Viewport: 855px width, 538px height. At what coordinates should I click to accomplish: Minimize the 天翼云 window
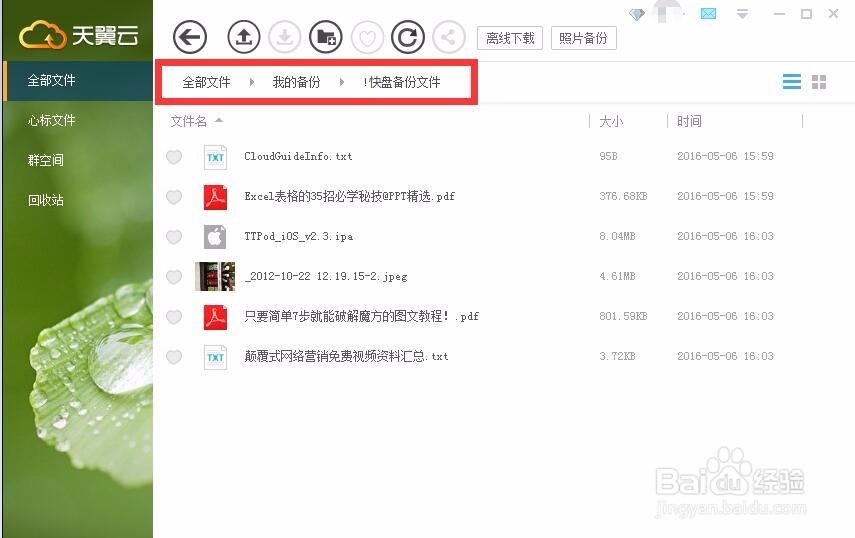[x=780, y=14]
